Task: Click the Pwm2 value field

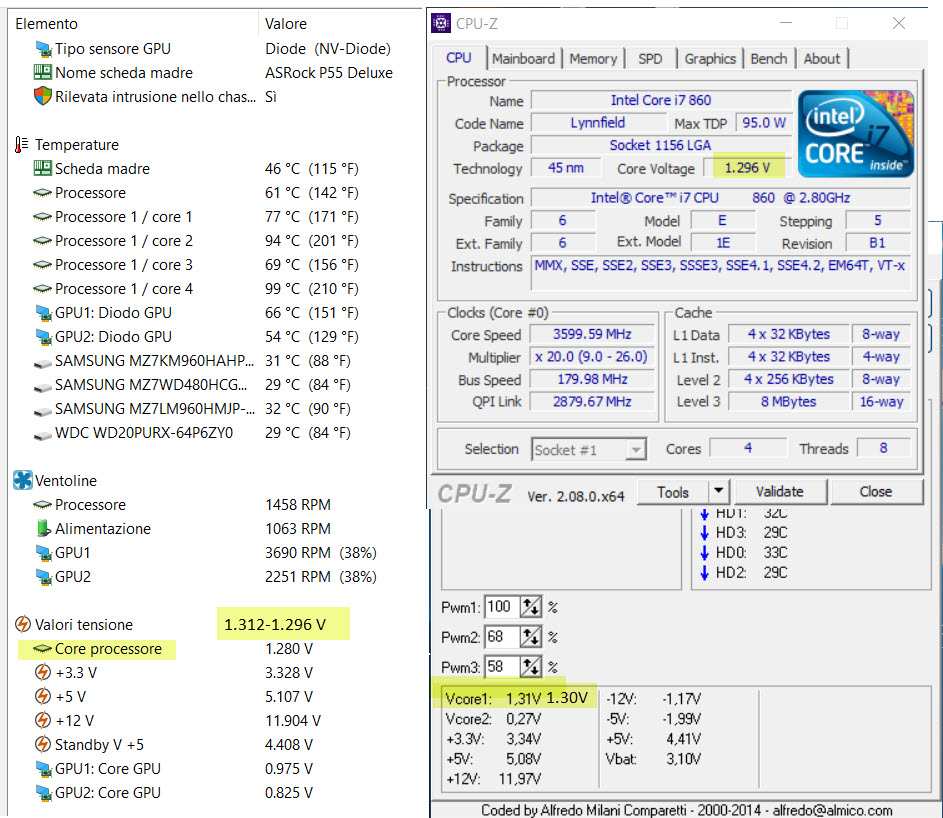Action: 503,637
